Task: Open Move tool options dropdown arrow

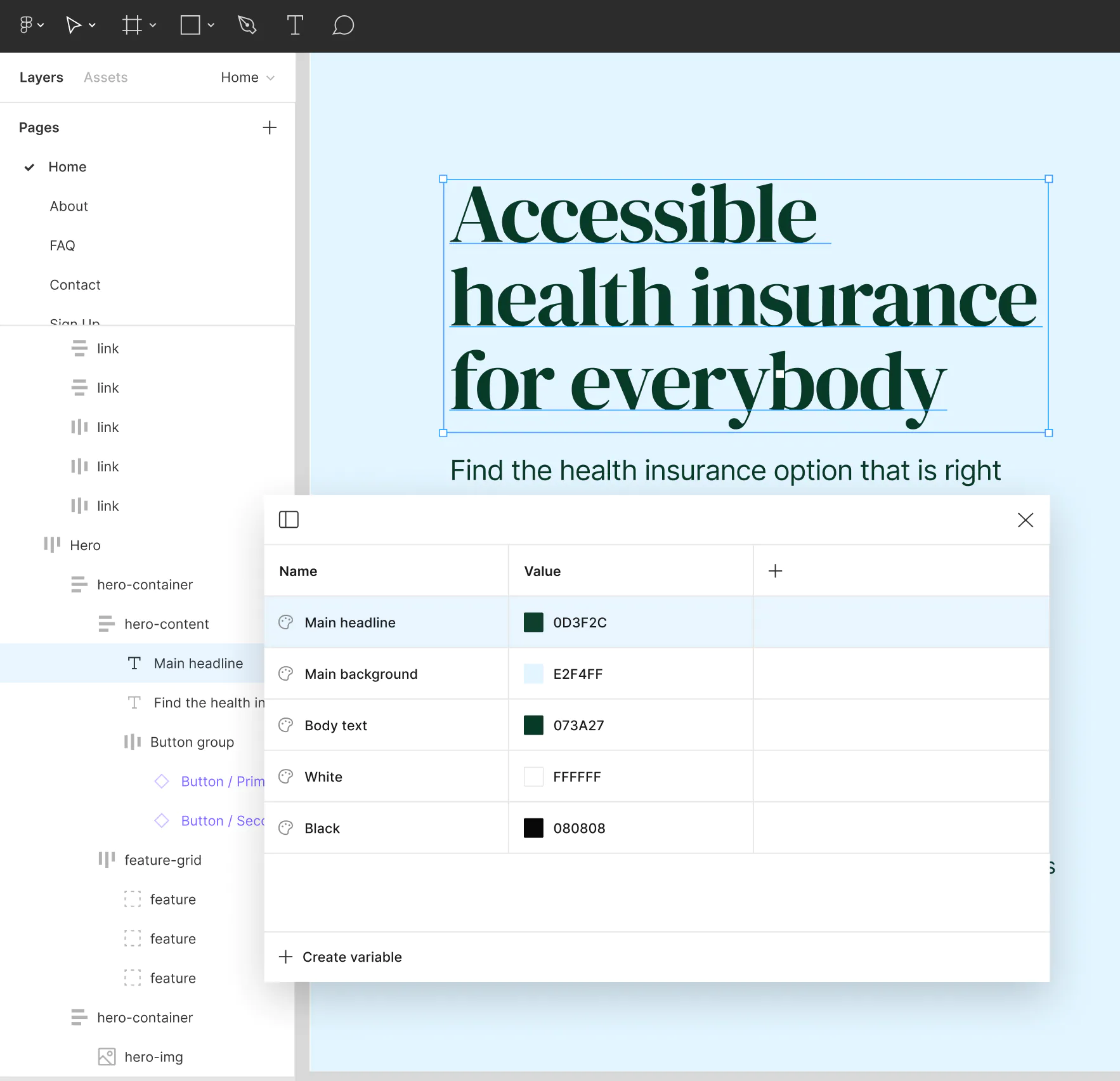Action: 92,25
